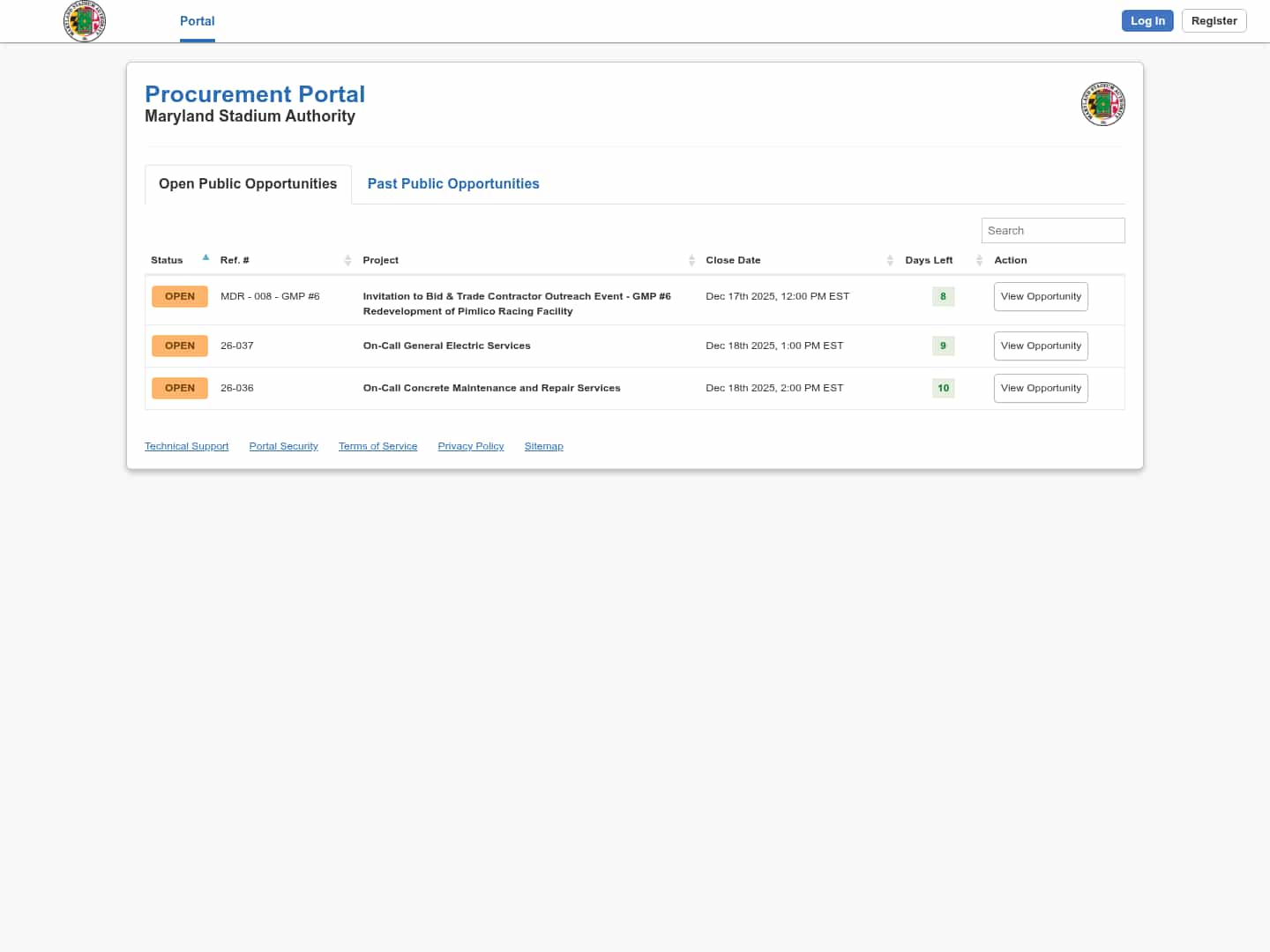Sort table by Status column arrow
This screenshot has height=952, width=1270.
[205, 258]
